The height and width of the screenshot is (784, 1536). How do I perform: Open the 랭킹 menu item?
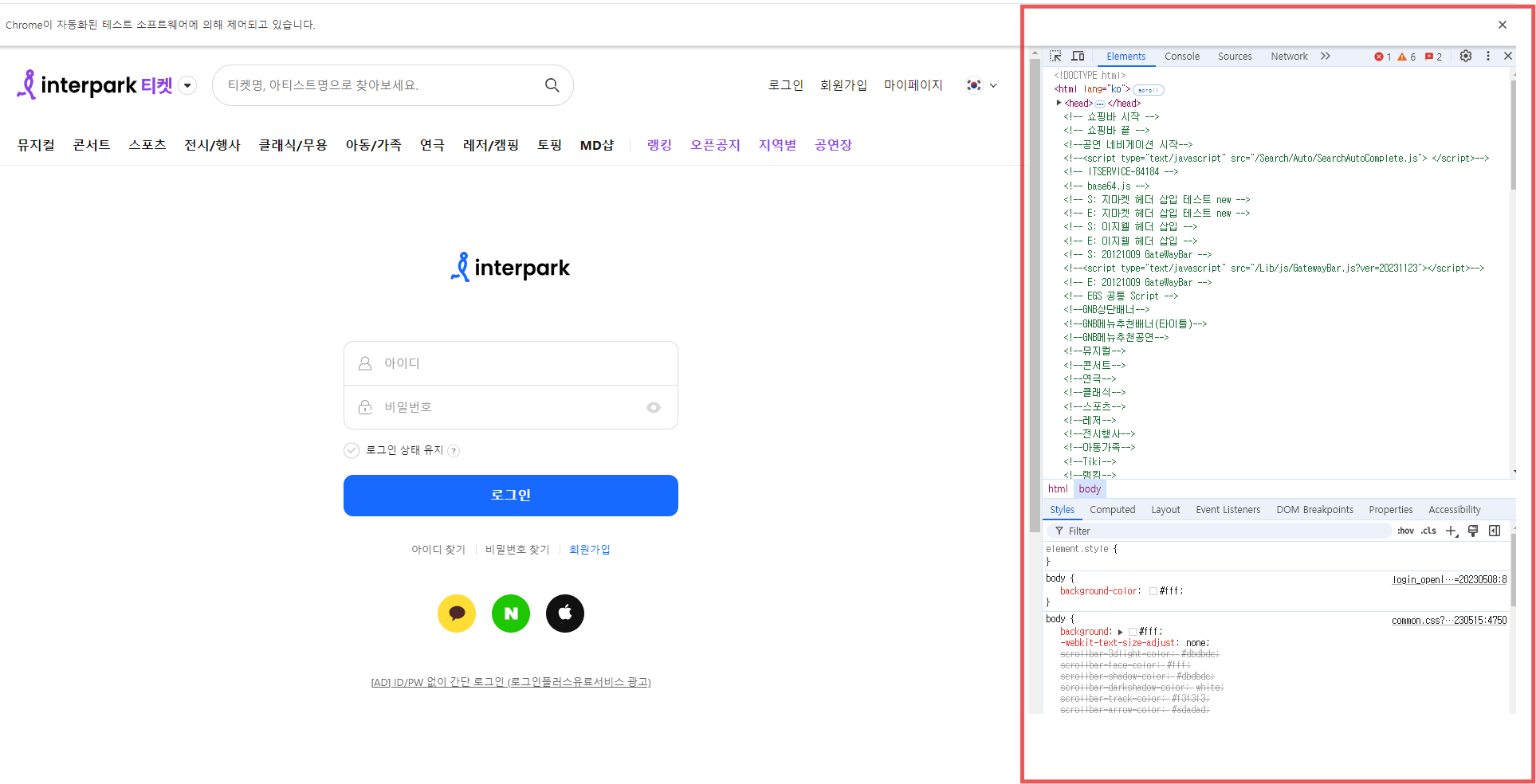click(659, 145)
